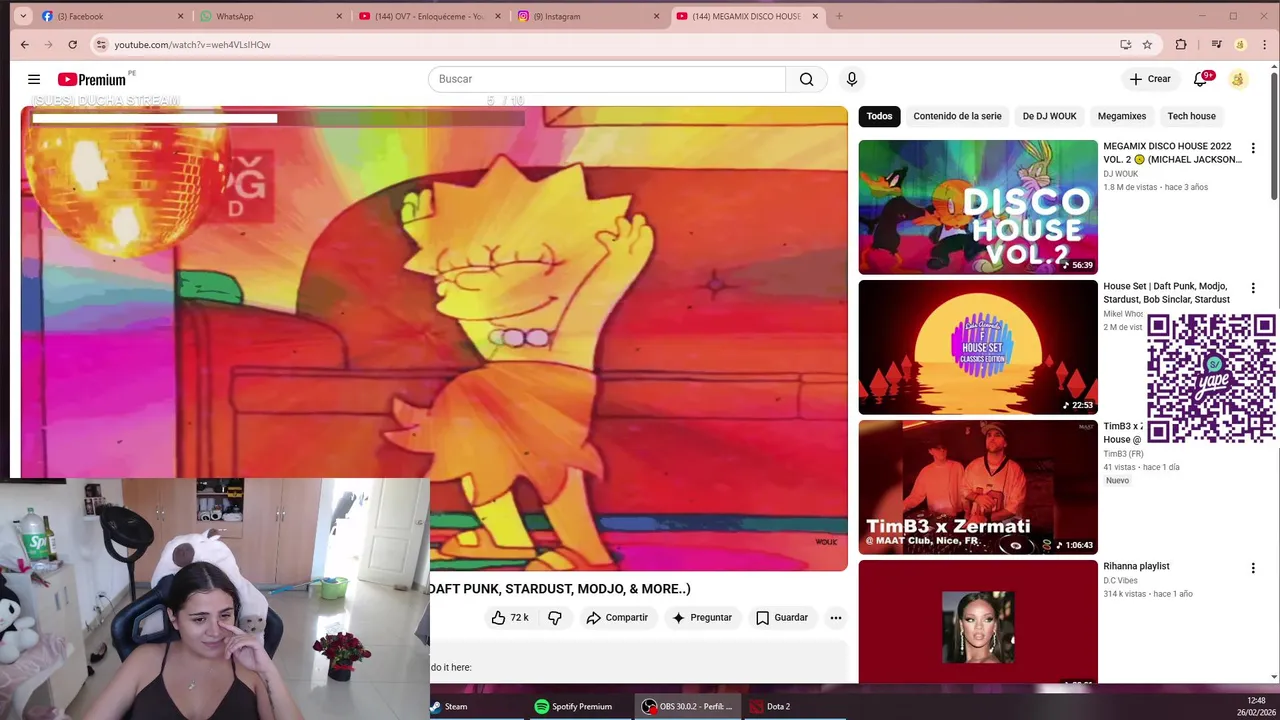1280x720 pixels.
Task: Open House Set Daft Punk, Modjo title
Action: pos(1166,292)
